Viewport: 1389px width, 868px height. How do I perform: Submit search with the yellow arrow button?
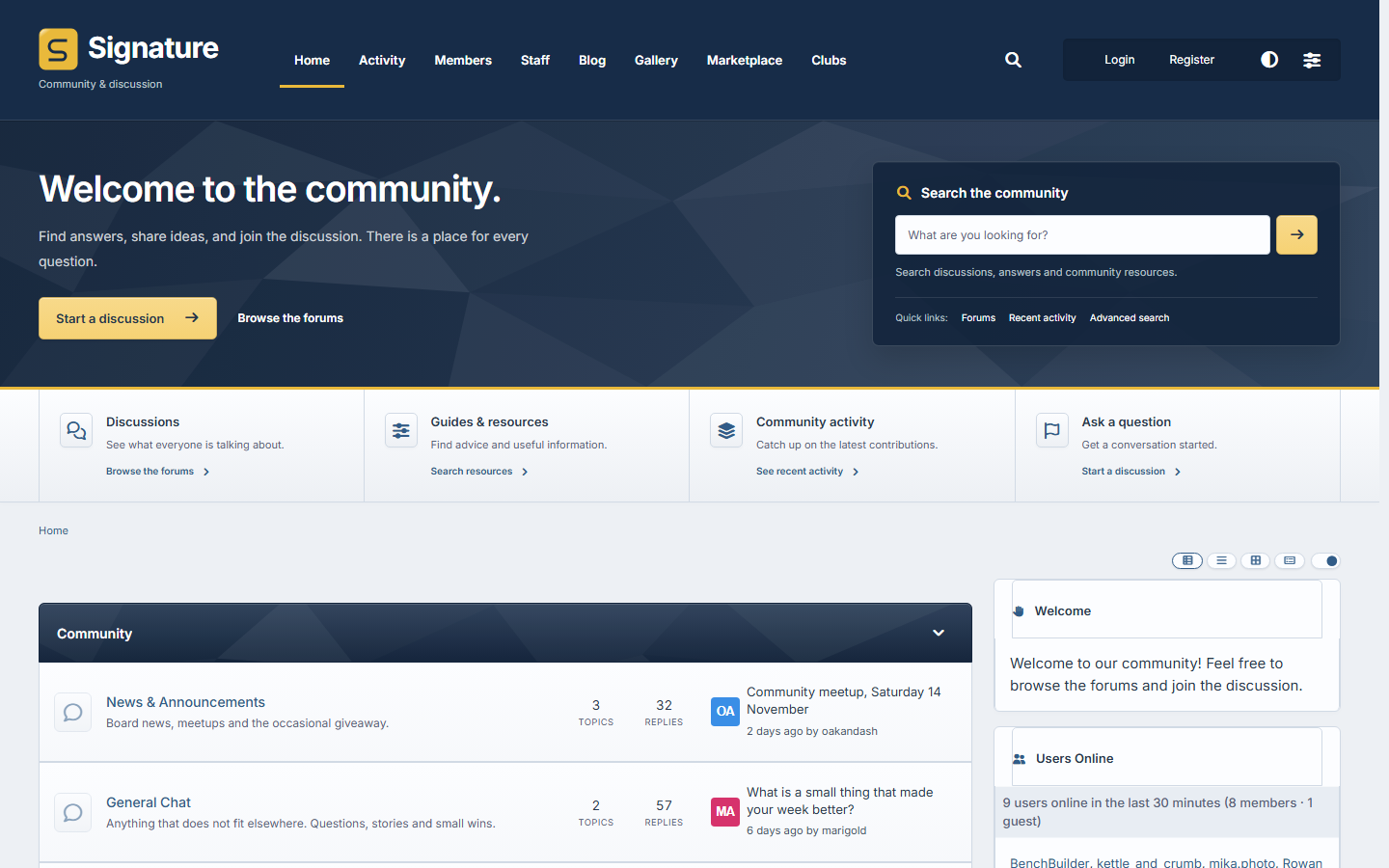[x=1296, y=234]
